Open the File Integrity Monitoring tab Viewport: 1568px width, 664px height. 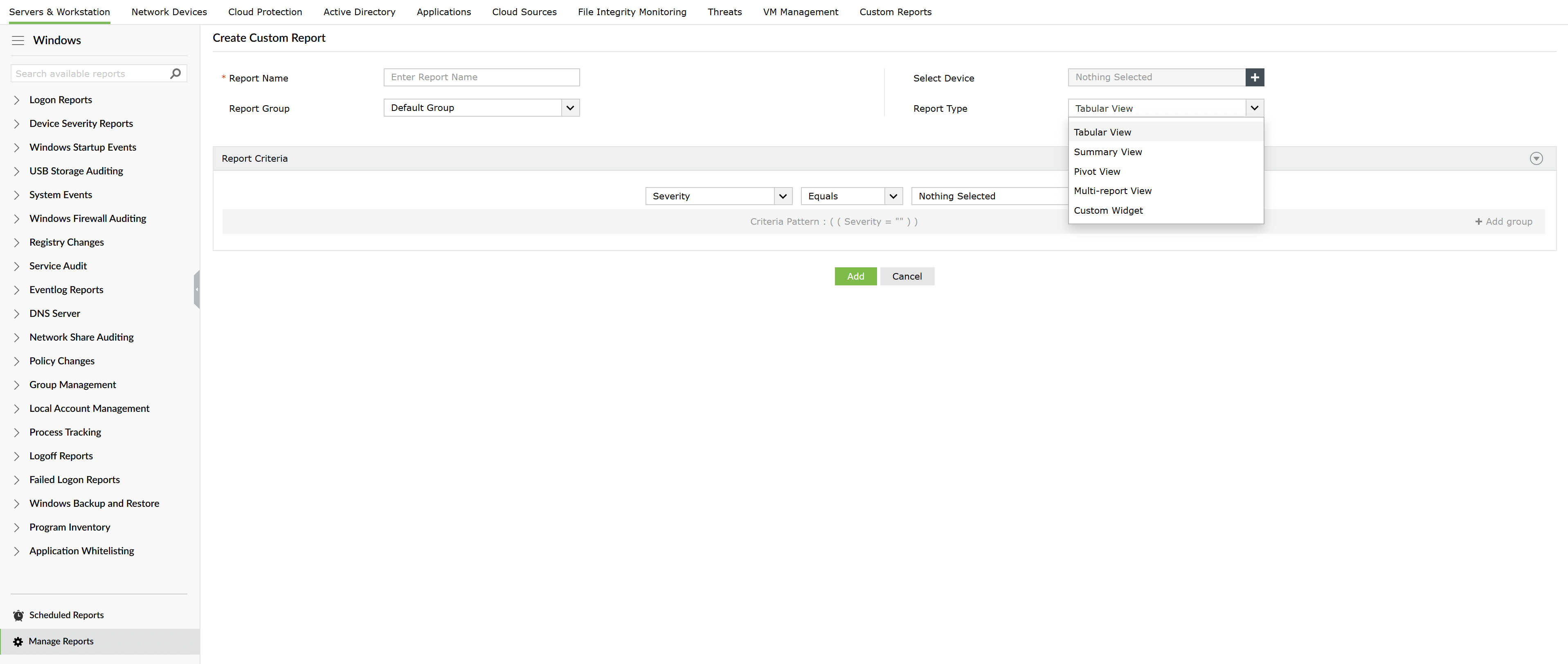pyautogui.click(x=631, y=12)
